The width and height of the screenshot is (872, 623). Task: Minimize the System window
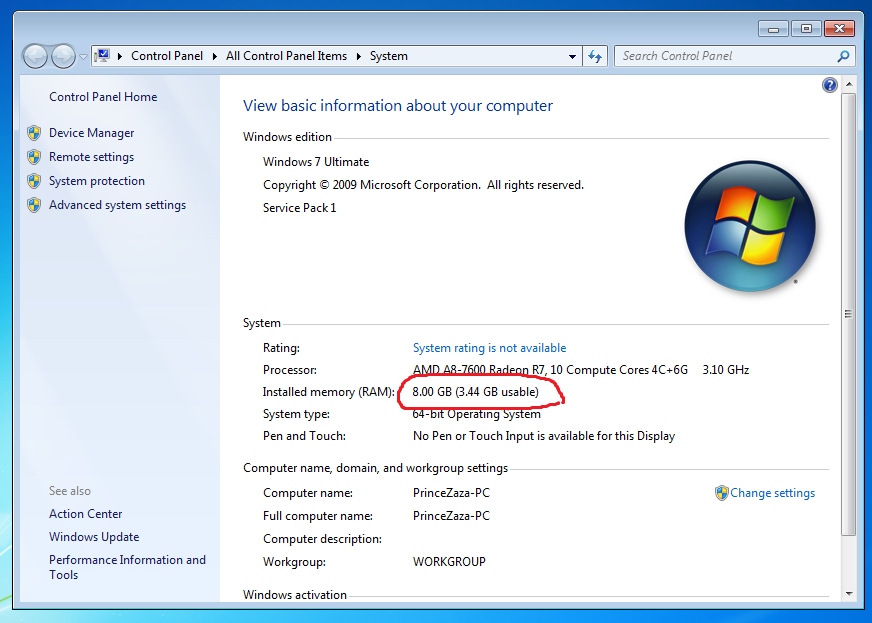point(773,28)
